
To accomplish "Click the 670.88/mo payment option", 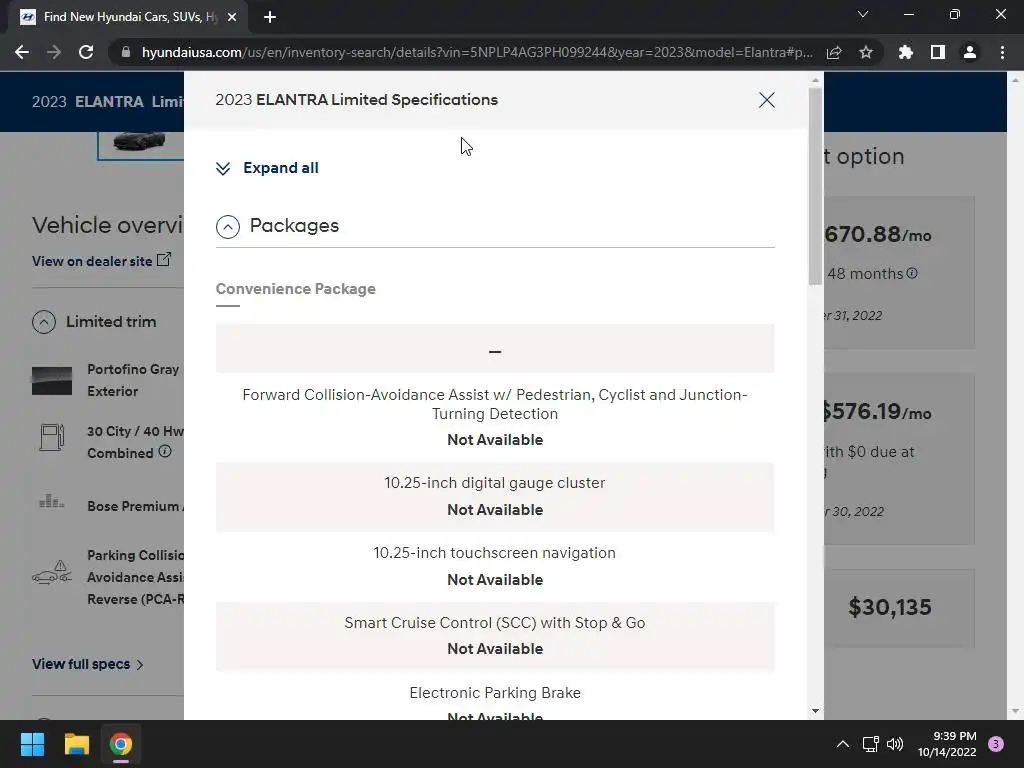I will coord(899,272).
